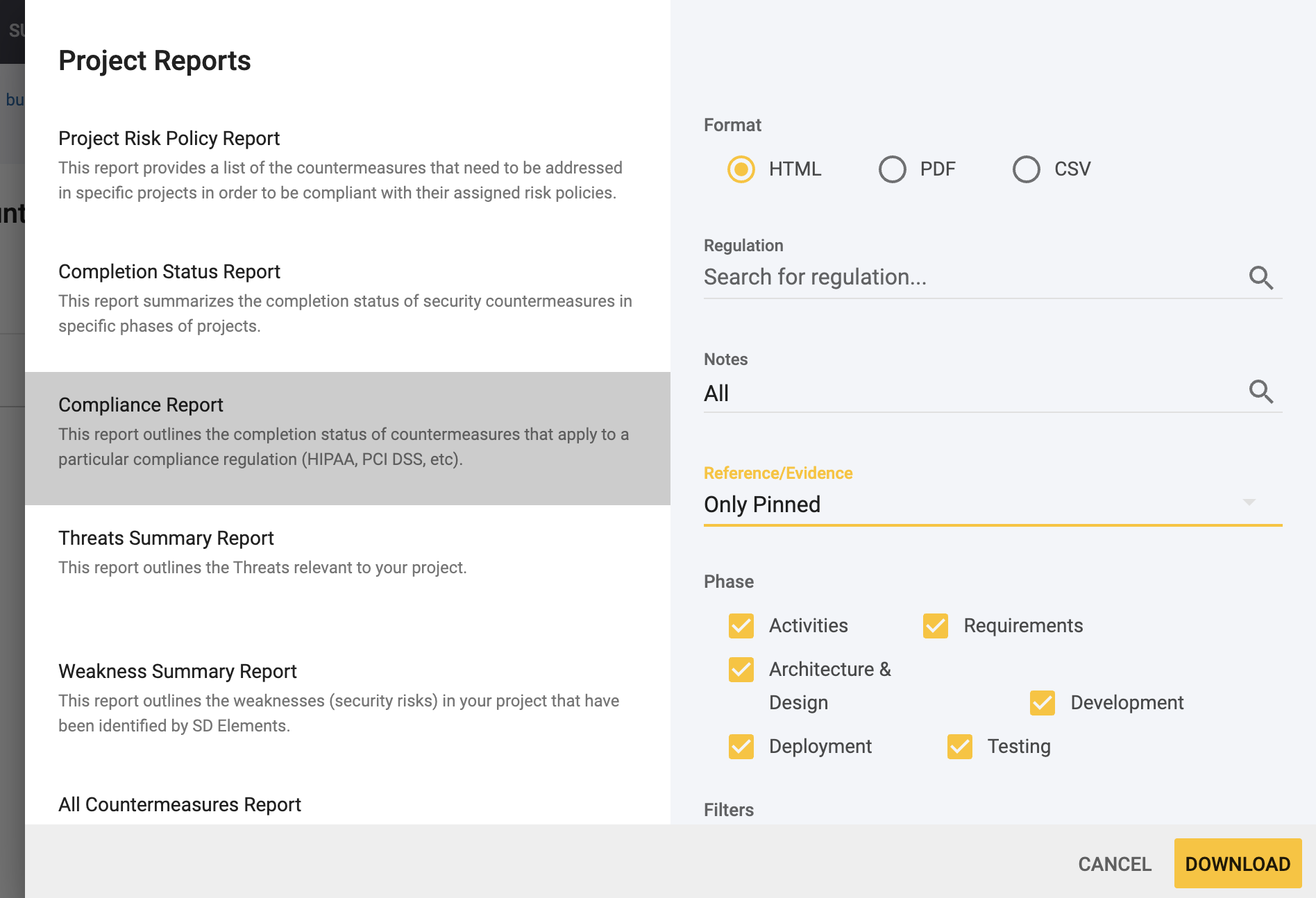Viewport: 1316px width, 898px height.
Task: Choose PDF as the report format
Action: pyautogui.click(x=892, y=169)
